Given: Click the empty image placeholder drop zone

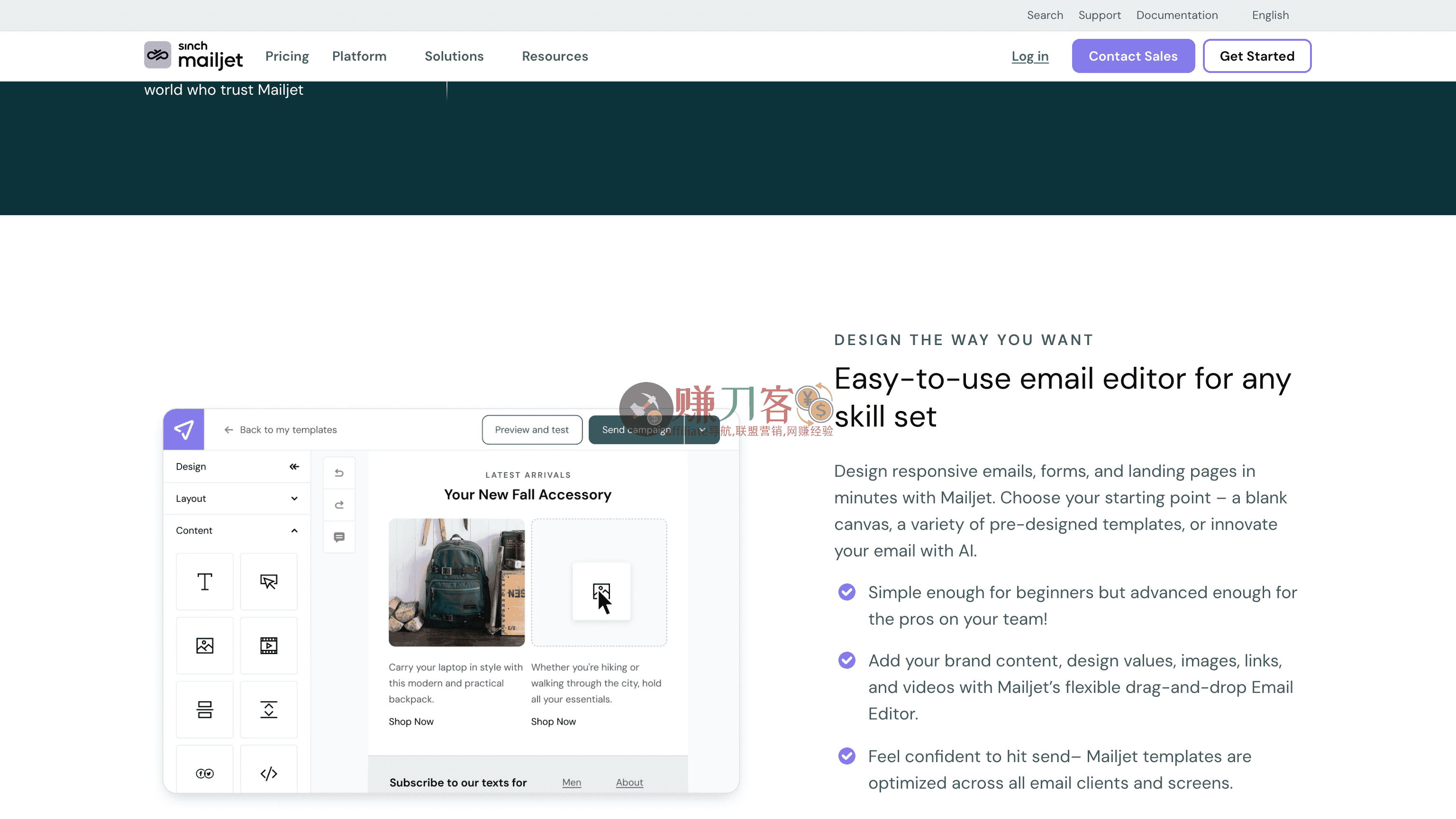Looking at the screenshot, I should (599, 582).
